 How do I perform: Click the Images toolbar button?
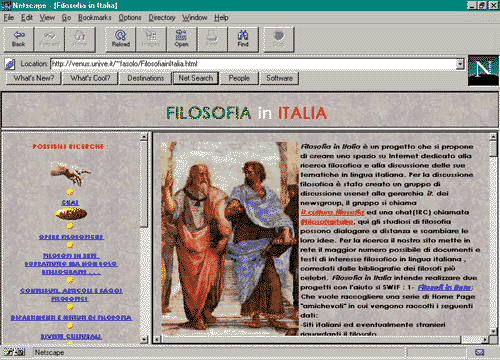[151, 39]
